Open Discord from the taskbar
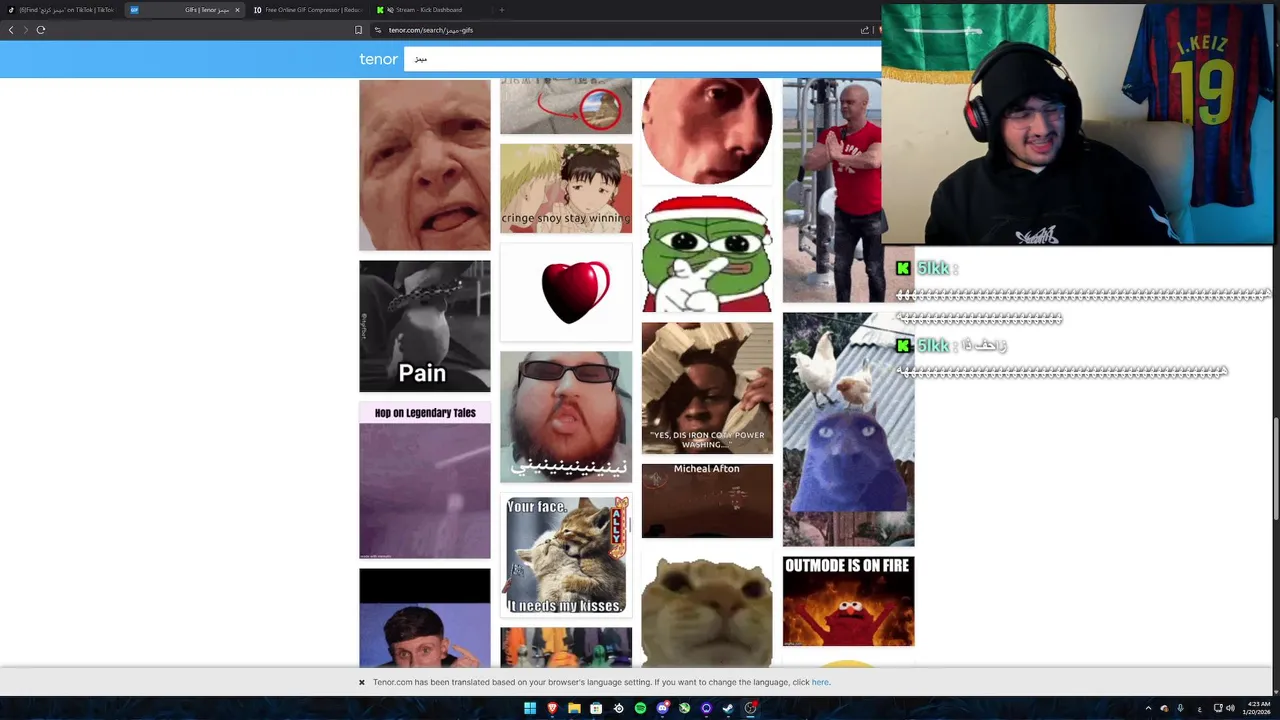This screenshot has height=720, width=1280. click(x=662, y=708)
